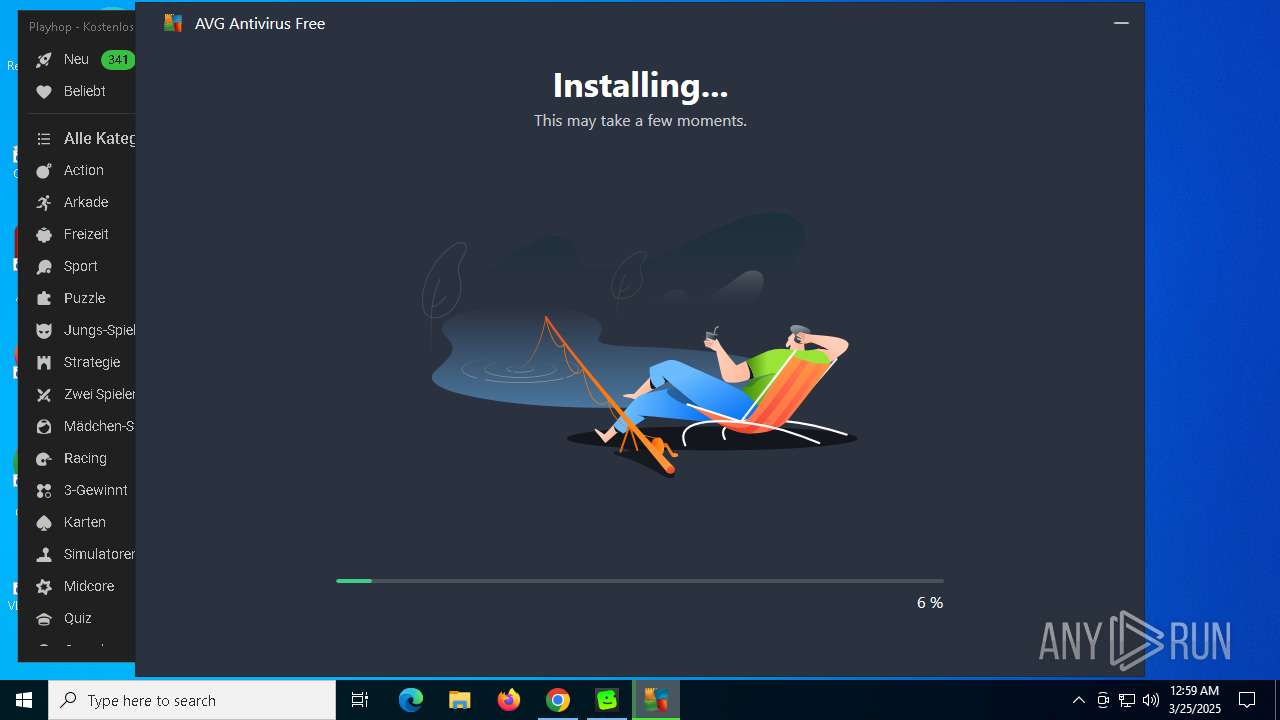Open the notification center icon
Image resolution: width=1280 pixels, height=720 pixels.
1247,700
